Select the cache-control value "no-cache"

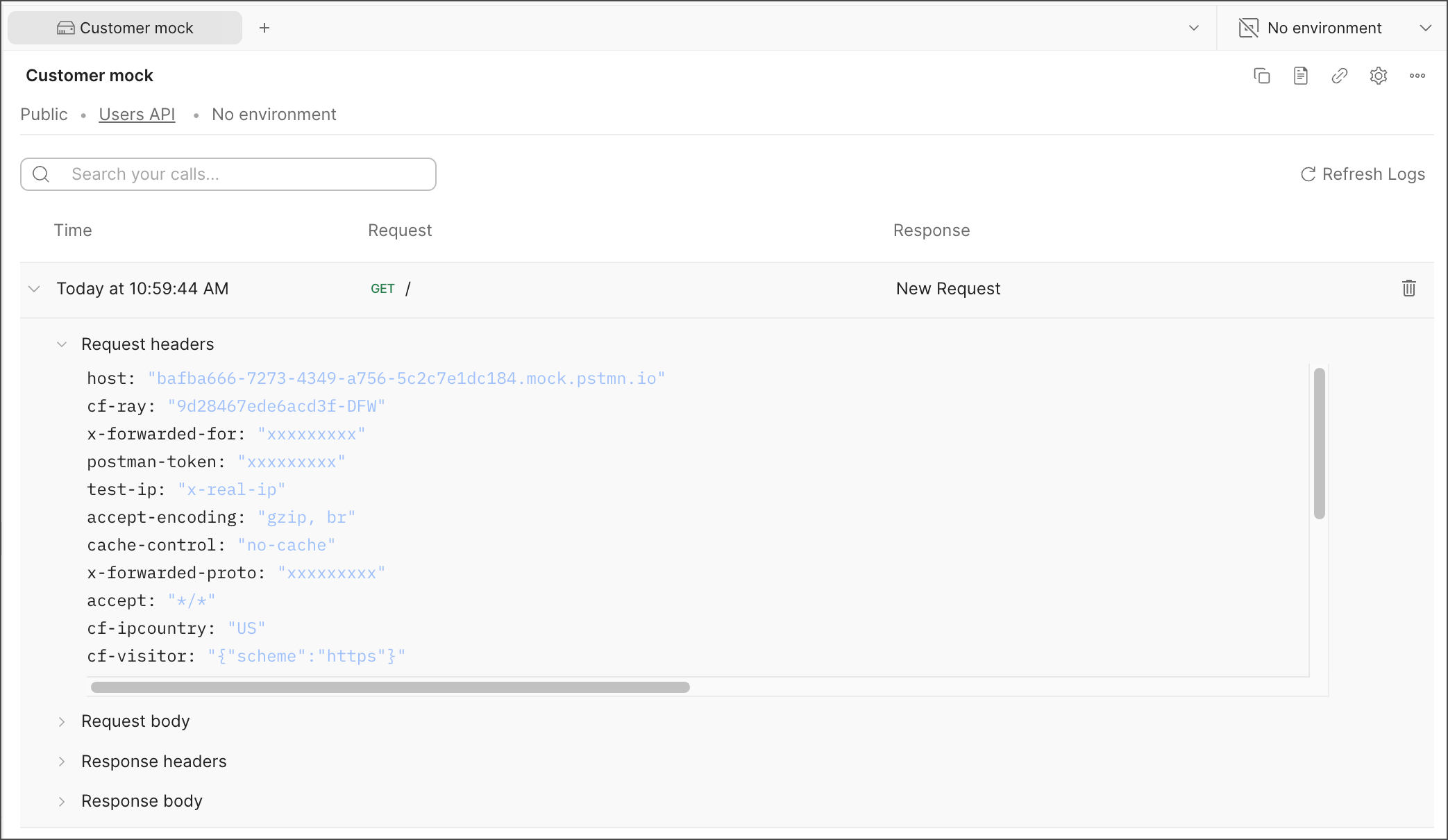coord(287,545)
